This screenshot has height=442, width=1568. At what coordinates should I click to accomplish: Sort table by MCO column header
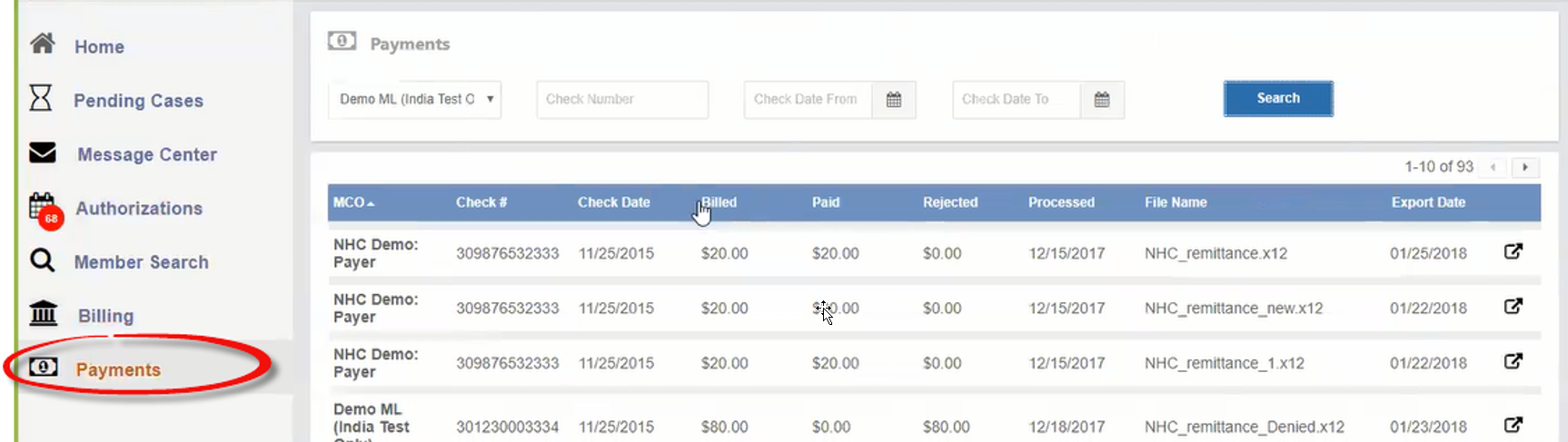coord(350,202)
